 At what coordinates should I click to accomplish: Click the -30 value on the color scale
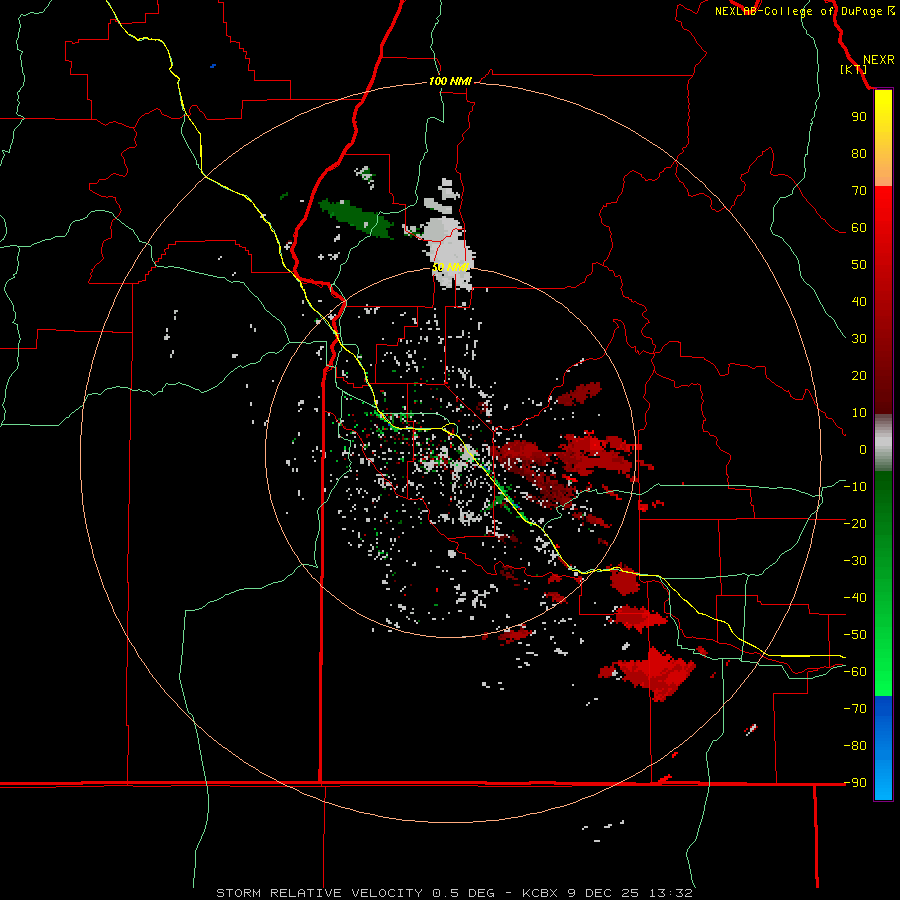click(x=855, y=560)
